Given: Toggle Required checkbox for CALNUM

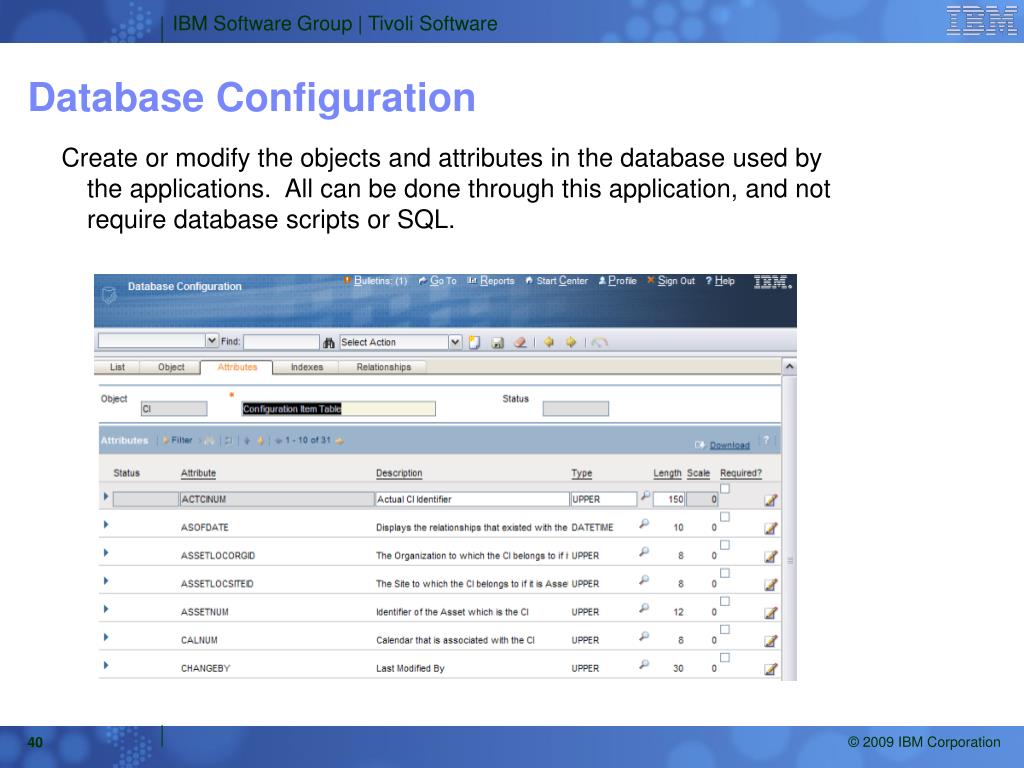Looking at the screenshot, I should point(725,629).
